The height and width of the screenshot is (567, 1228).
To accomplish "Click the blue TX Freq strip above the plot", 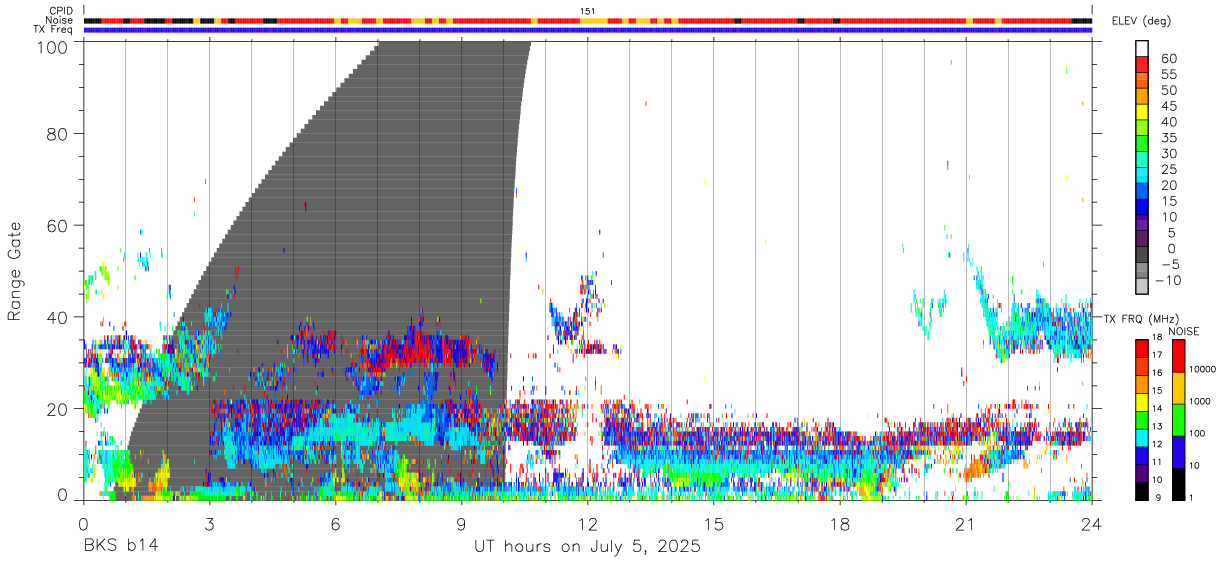I will point(587,30).
